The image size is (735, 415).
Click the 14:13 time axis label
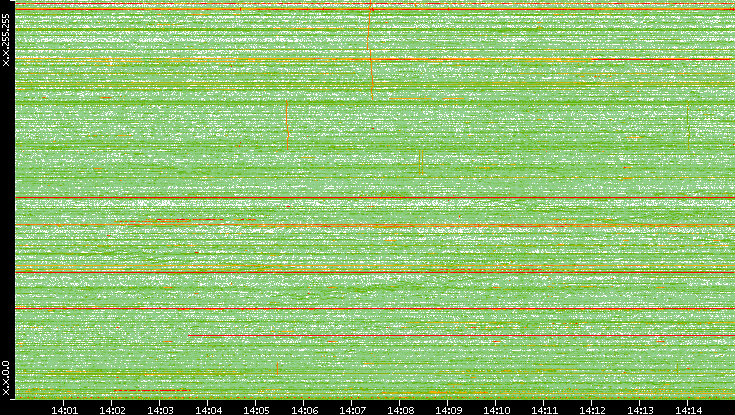click(640, 410)
